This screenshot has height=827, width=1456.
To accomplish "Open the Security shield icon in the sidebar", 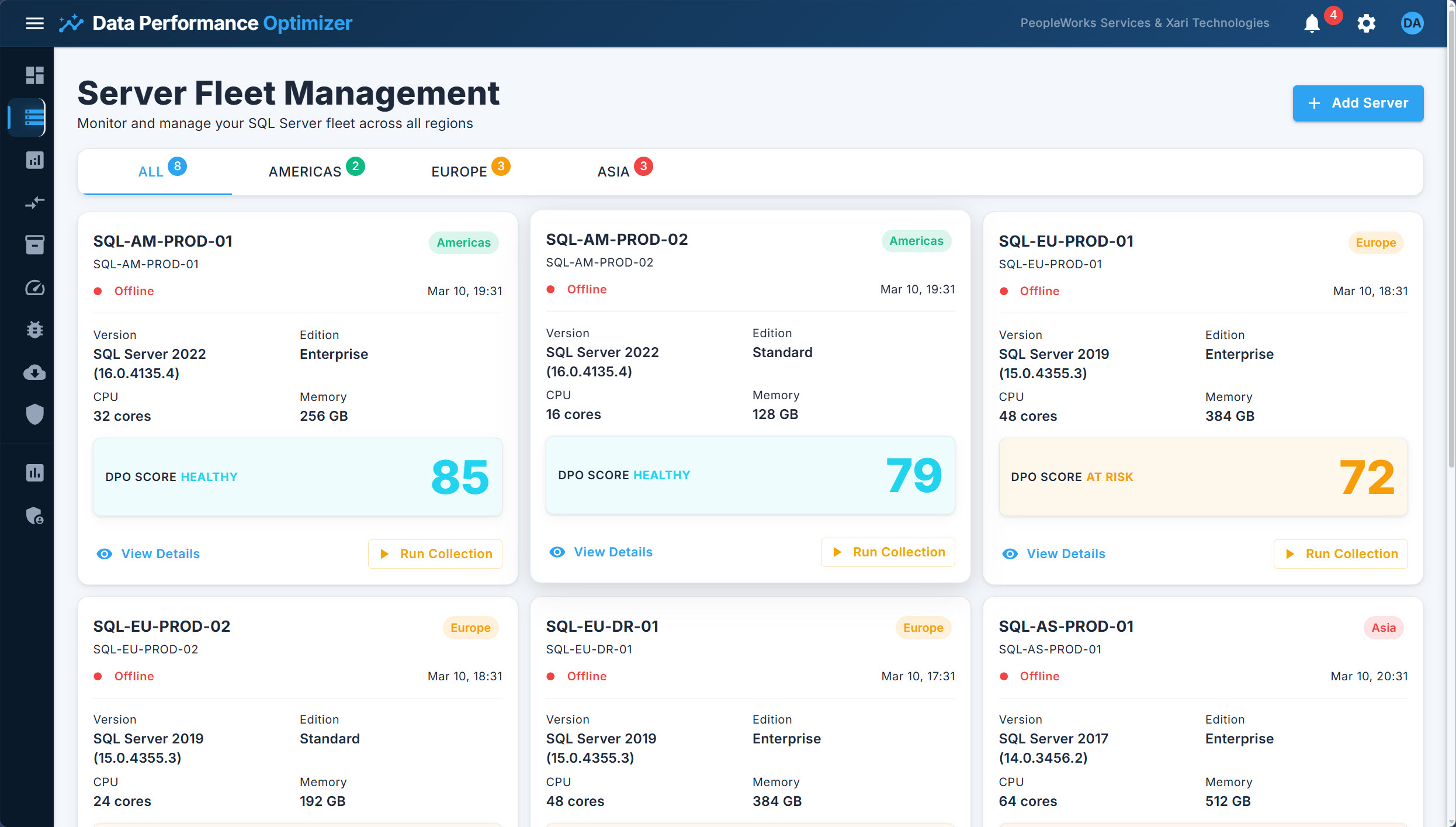I will tap(34, 414).
